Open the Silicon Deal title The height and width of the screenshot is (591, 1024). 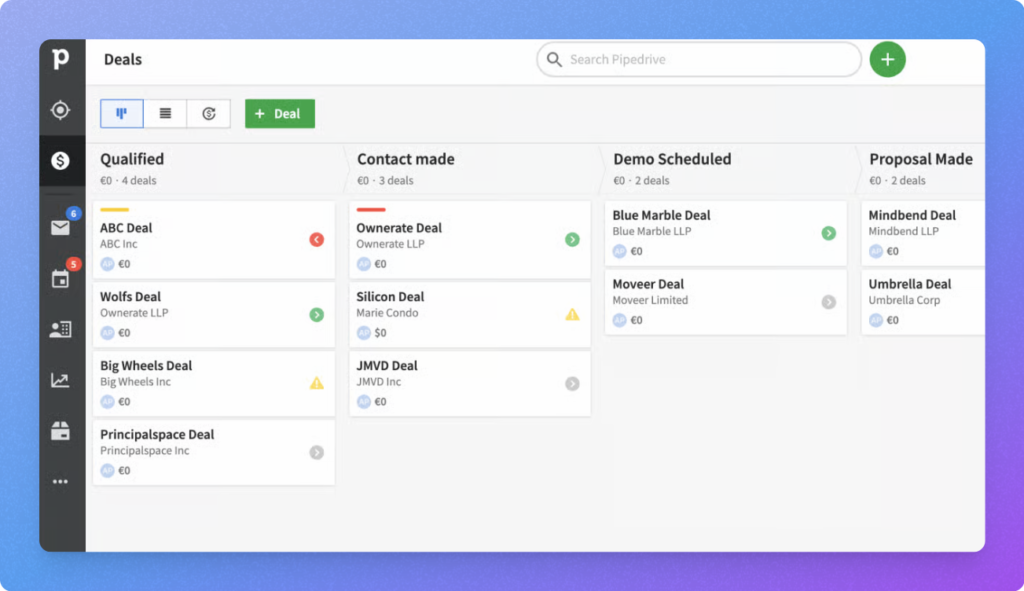391,296
